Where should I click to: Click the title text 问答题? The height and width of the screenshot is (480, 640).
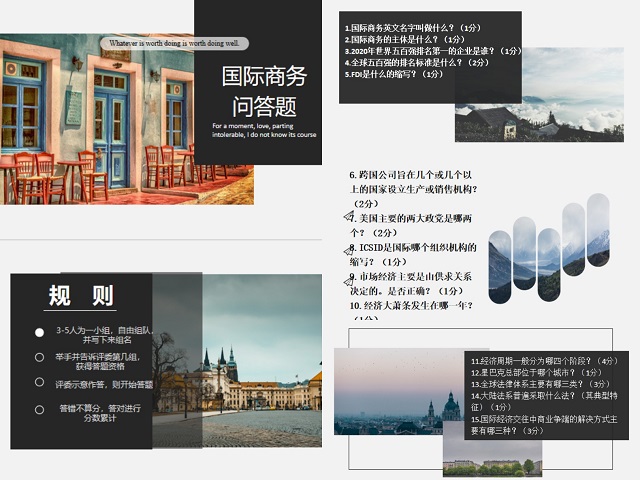tap(264, 107)
